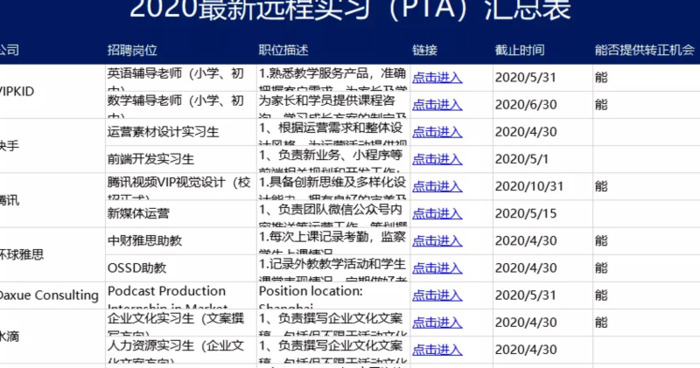Click the 链接 column header
The height and width of the screenshot is (368, 700).
425,50
